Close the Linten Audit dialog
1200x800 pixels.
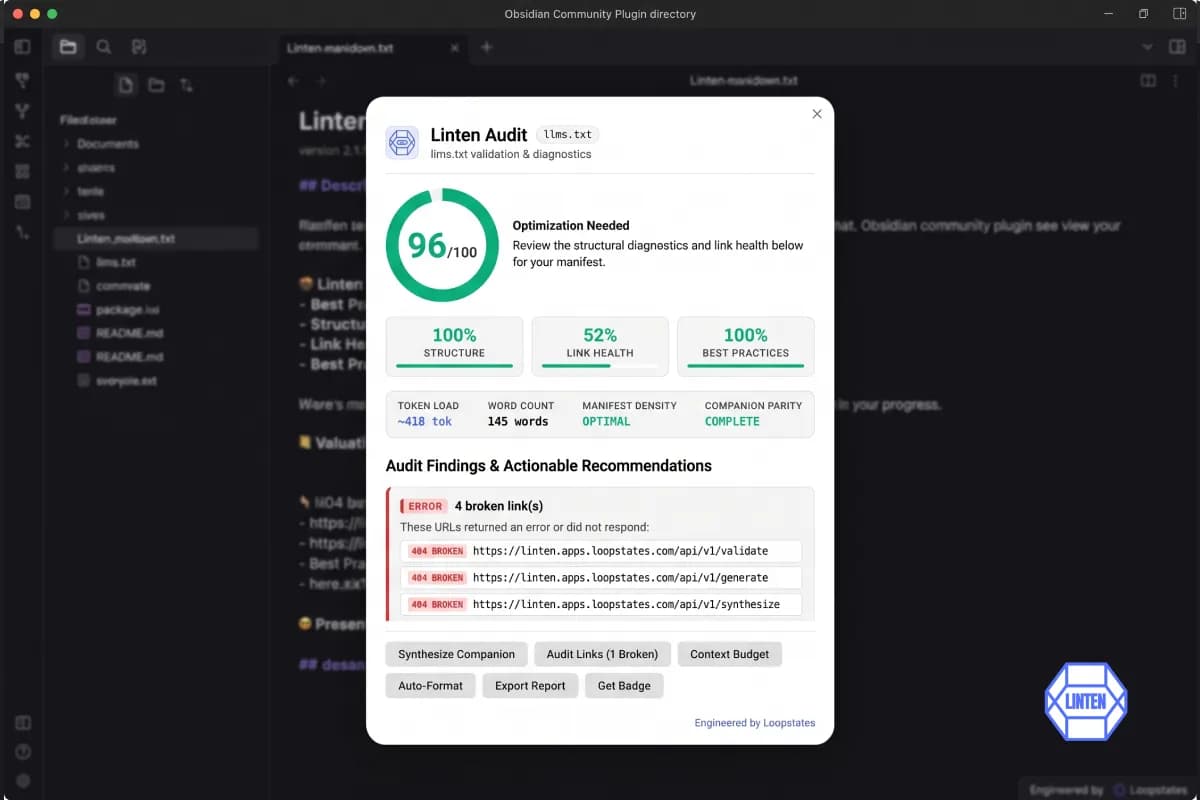pos(817,114)
